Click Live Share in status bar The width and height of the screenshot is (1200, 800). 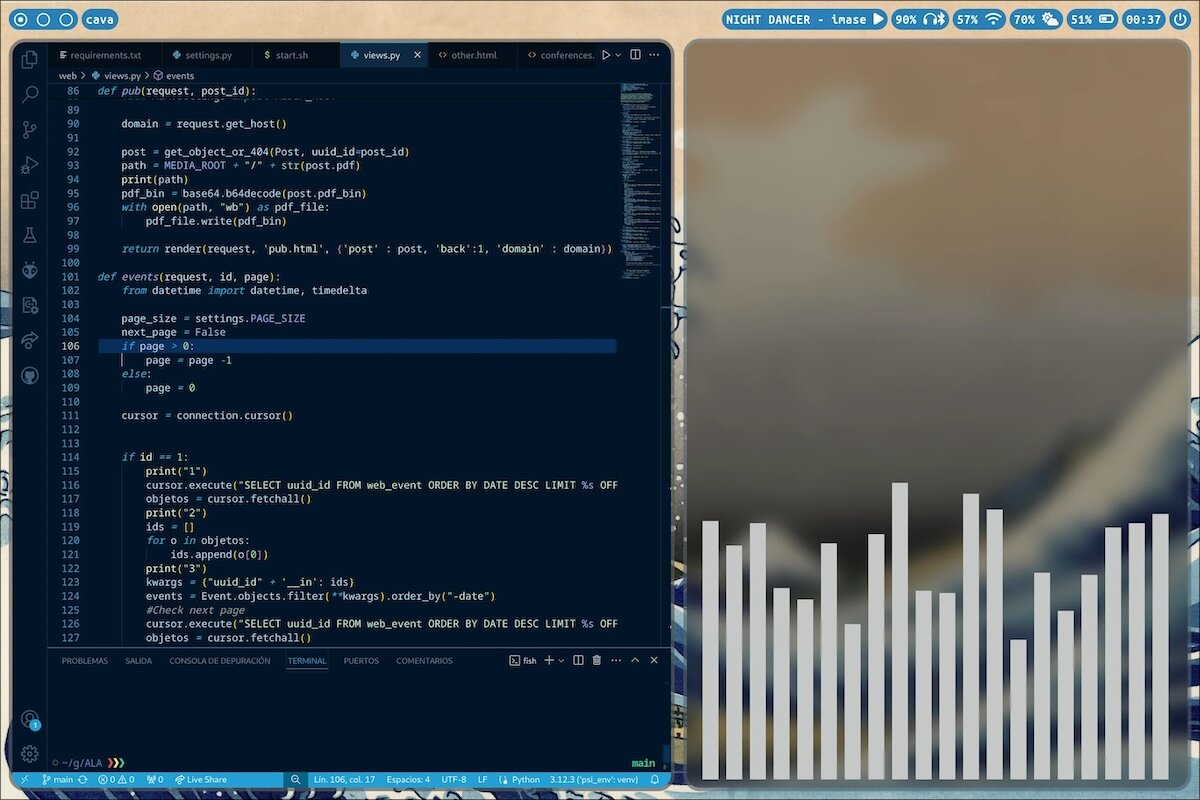200,779
